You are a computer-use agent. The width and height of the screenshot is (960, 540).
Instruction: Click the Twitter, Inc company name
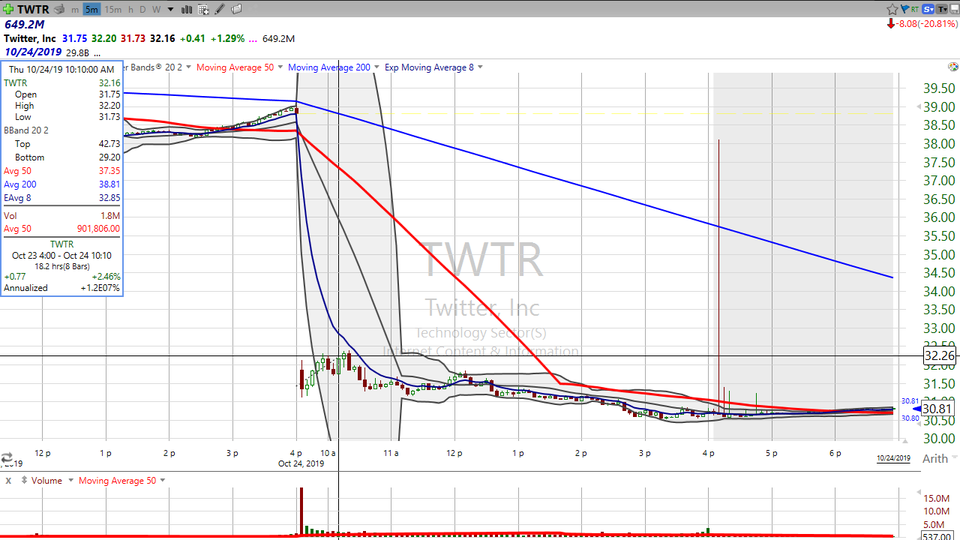30,38
